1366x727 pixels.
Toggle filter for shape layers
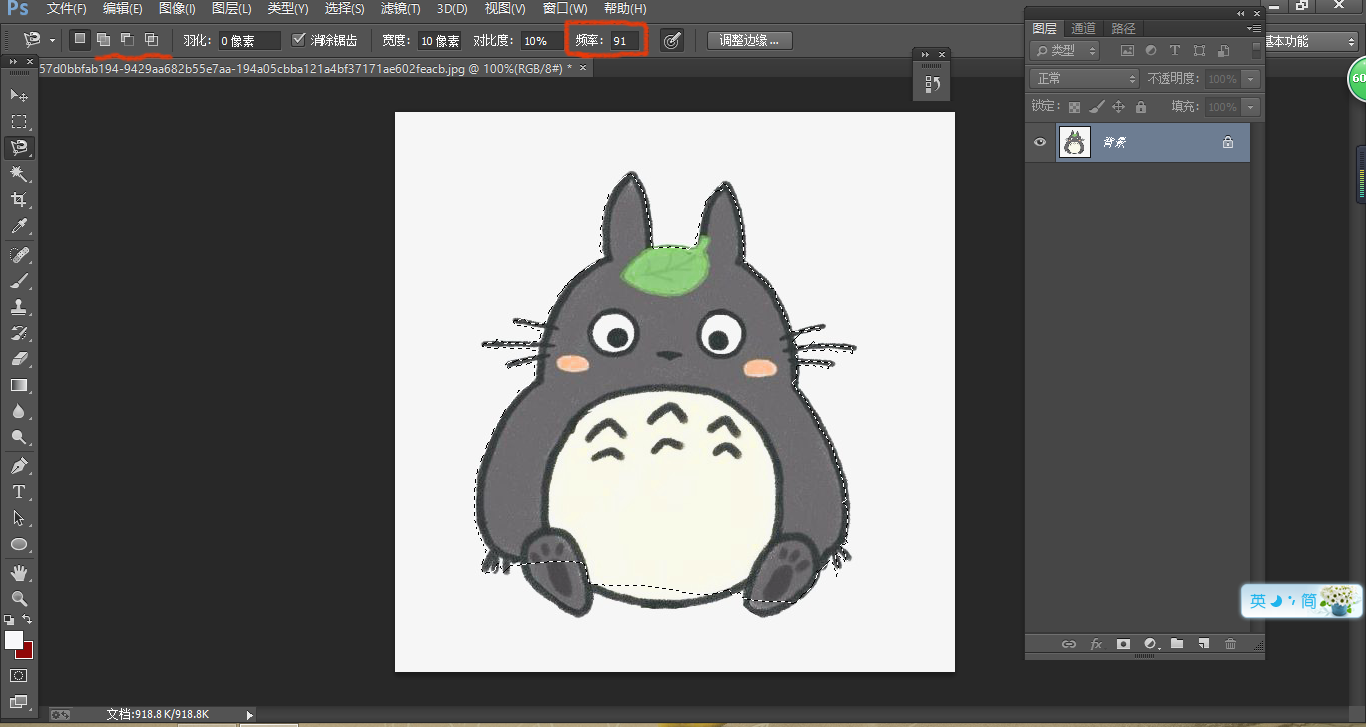tap(1199, 50)
